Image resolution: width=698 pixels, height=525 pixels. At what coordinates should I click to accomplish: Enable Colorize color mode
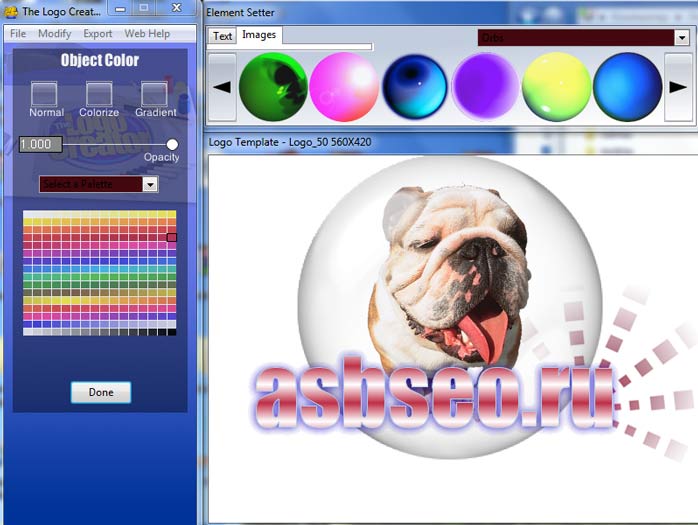coord(99,94)
